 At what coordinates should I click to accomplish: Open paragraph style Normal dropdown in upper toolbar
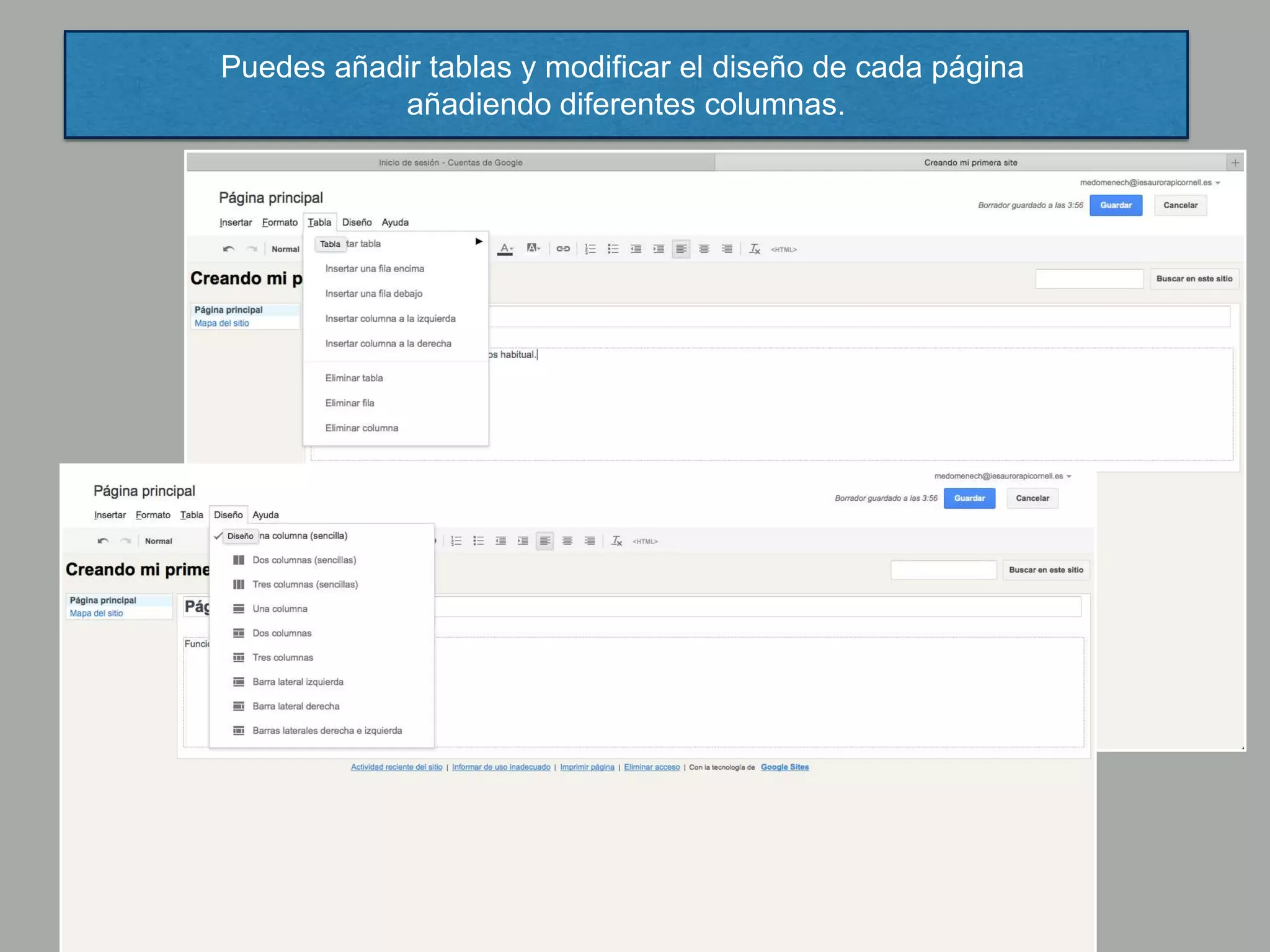[285, 249]
